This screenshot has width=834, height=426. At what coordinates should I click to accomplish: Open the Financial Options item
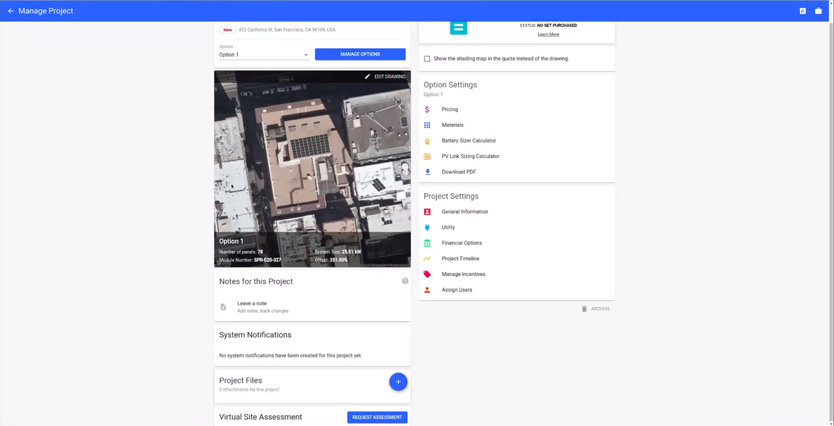[461, 243]
